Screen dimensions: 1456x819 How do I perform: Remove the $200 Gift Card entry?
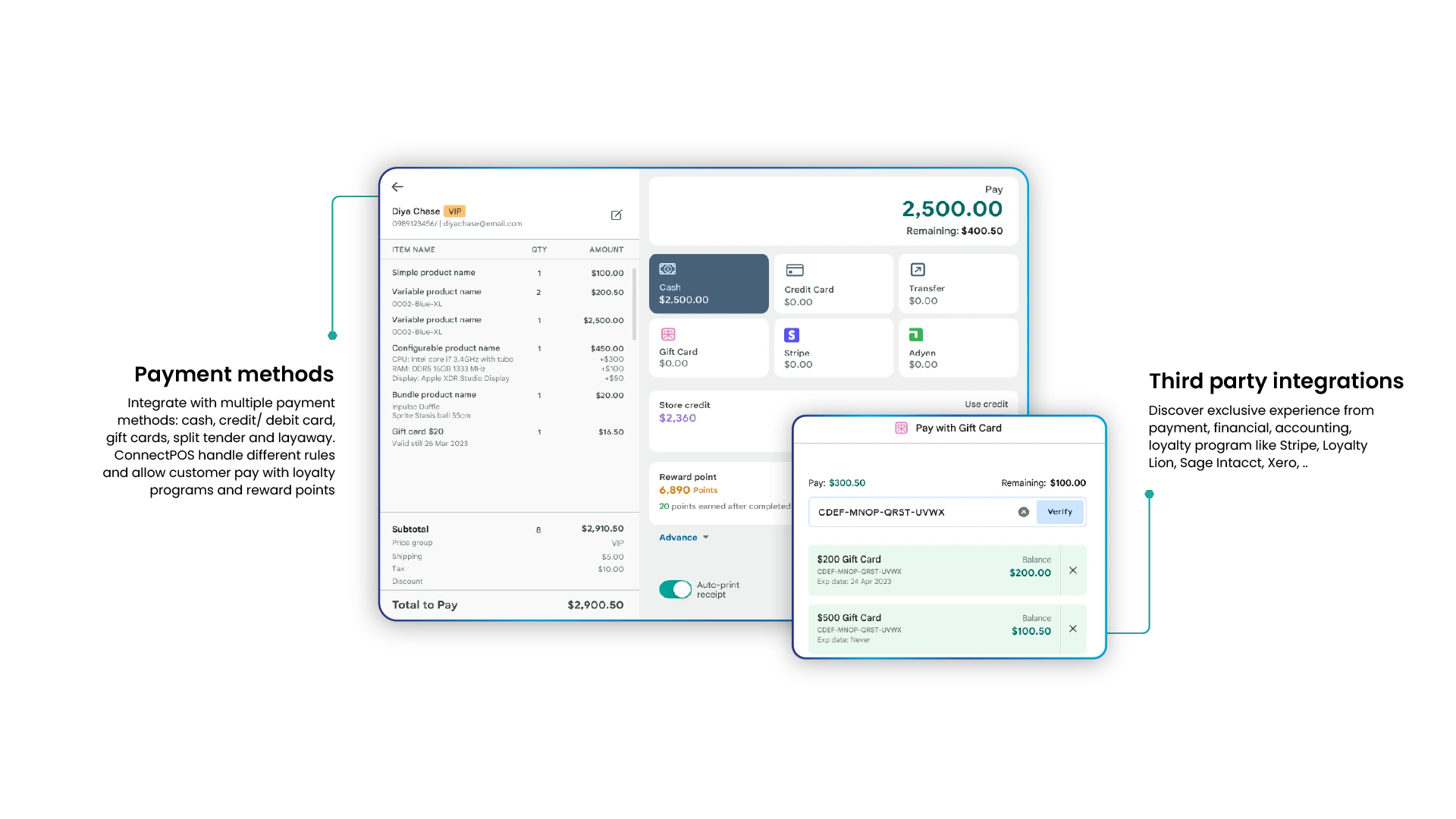[x=1073, y=571]
